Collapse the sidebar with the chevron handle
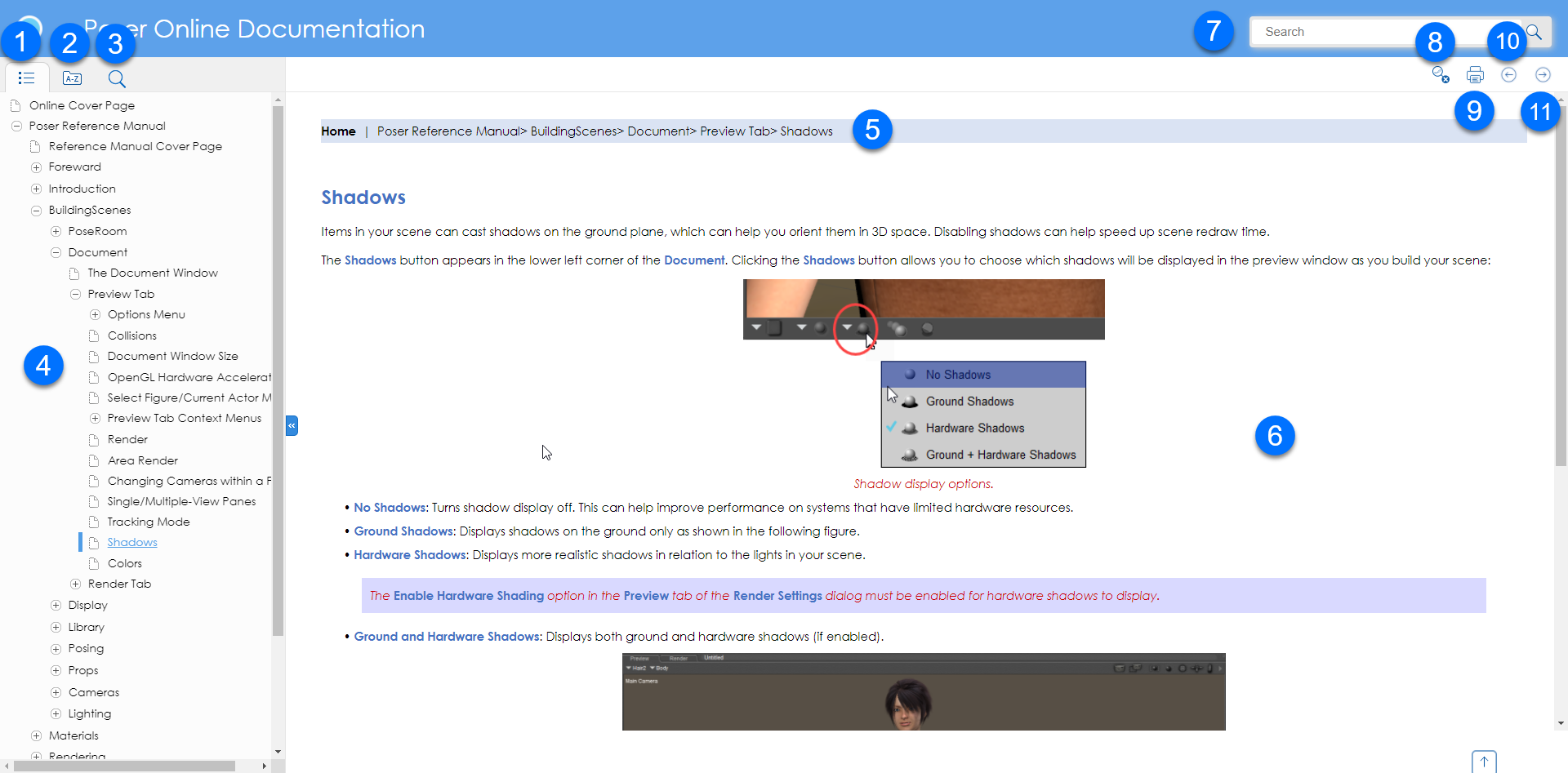1568x773 pixels. (x=292, y=425)
